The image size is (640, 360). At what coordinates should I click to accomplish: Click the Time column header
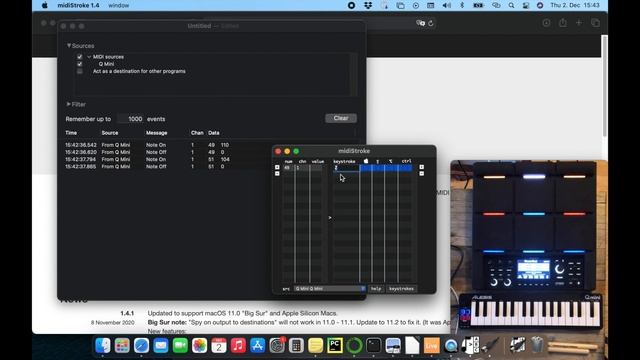[x=71, y=133]
